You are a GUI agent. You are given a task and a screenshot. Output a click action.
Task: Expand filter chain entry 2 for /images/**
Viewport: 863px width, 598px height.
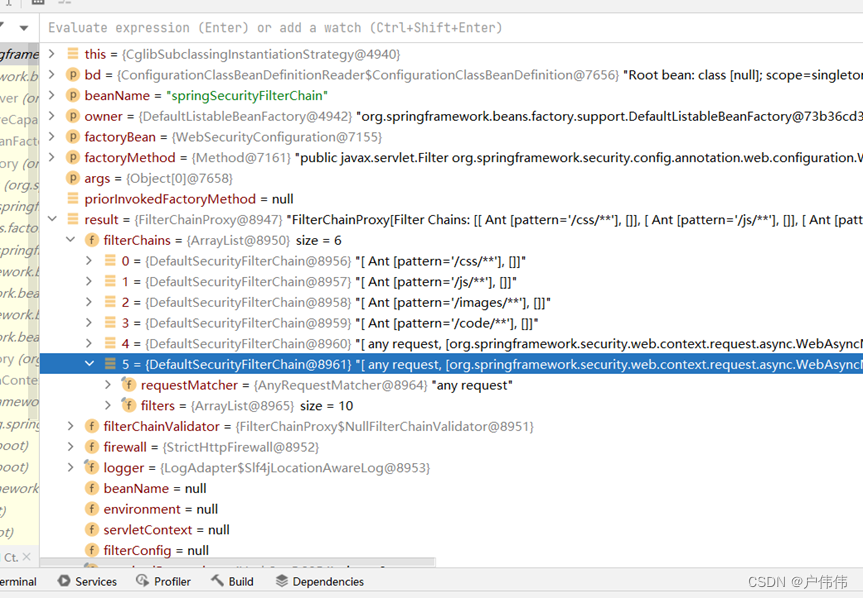click(89, 302)
